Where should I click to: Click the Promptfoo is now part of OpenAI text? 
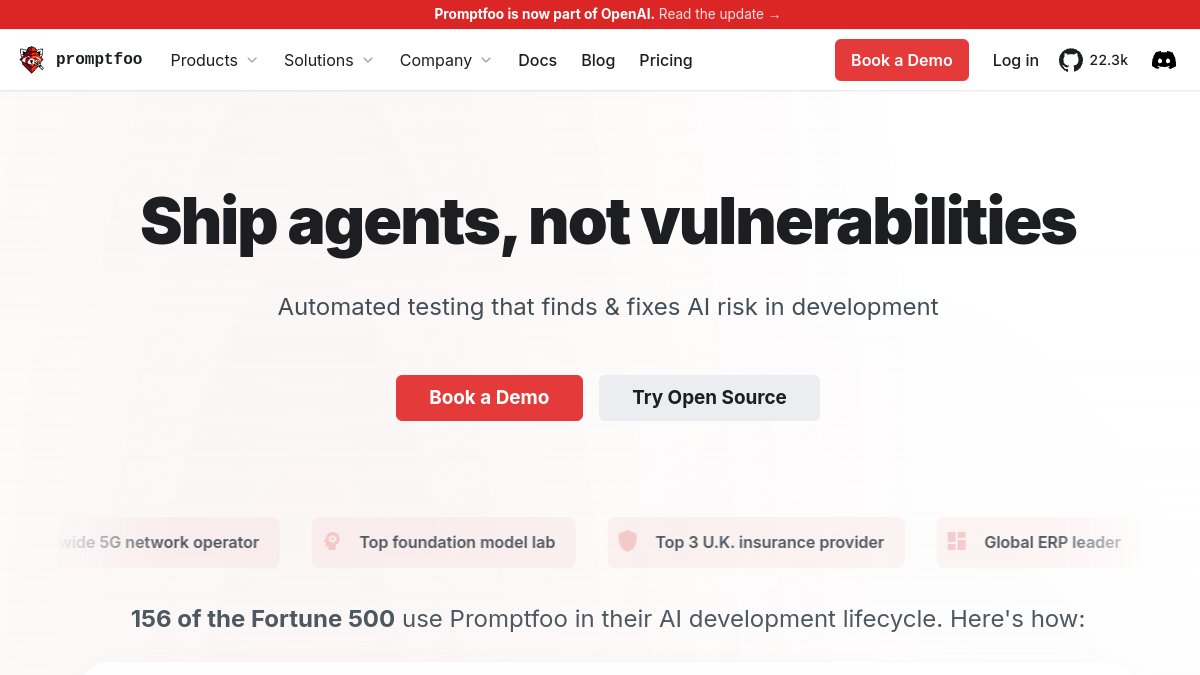544,14
